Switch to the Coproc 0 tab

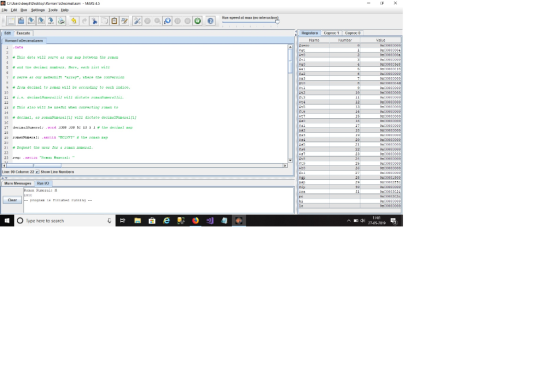(x=352, y=33)
